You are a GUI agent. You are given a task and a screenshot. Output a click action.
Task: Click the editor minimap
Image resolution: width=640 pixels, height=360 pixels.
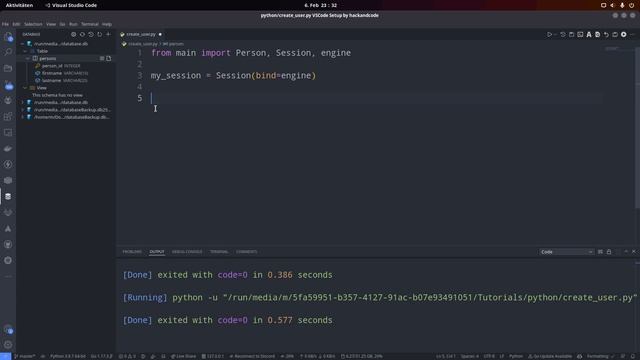point(612,49)
